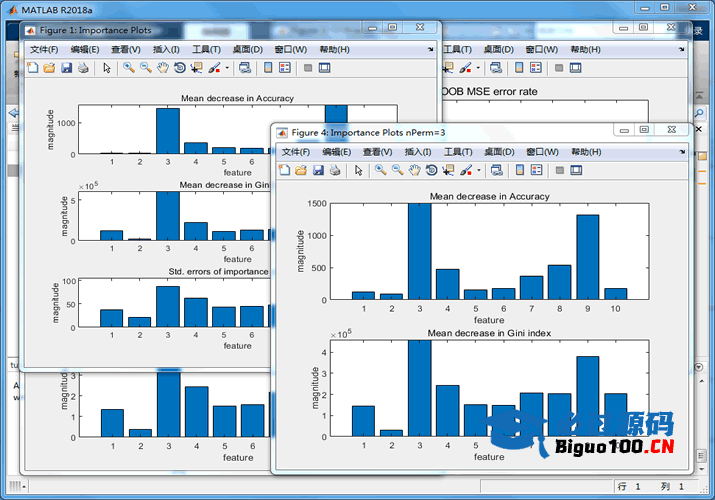Screen dimensions: 715x500
Task: Click Hide Plot Tools icon in Figure 4
Action: (x=560, y=170)
